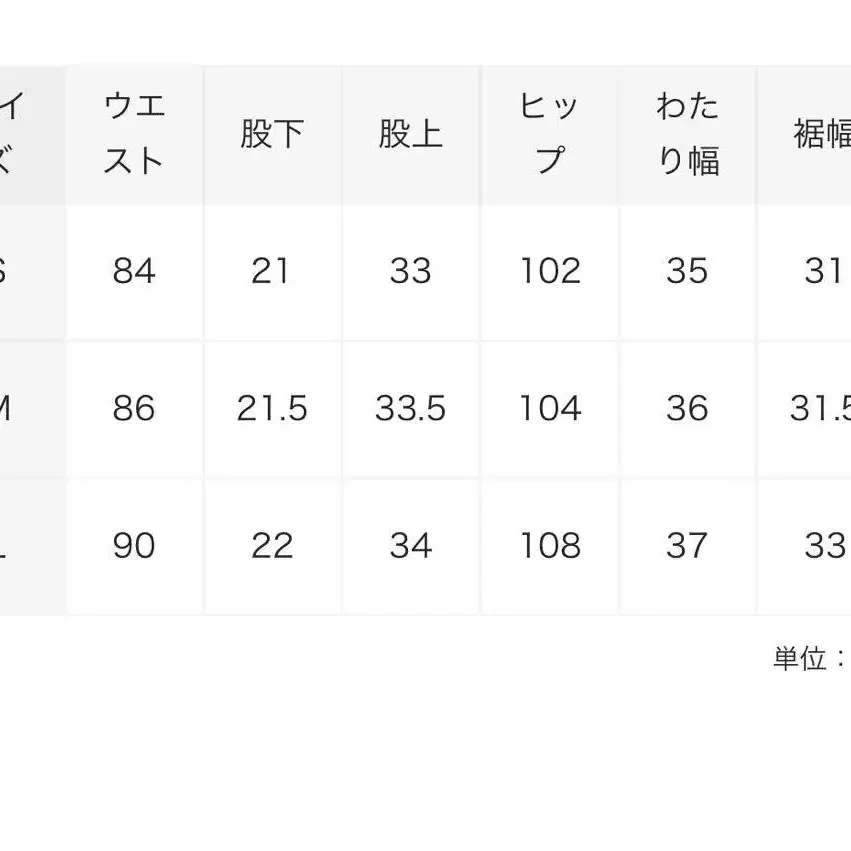Select waist value 84 cell
Screen dimensions: 851x851
click(x=134, y=271)
